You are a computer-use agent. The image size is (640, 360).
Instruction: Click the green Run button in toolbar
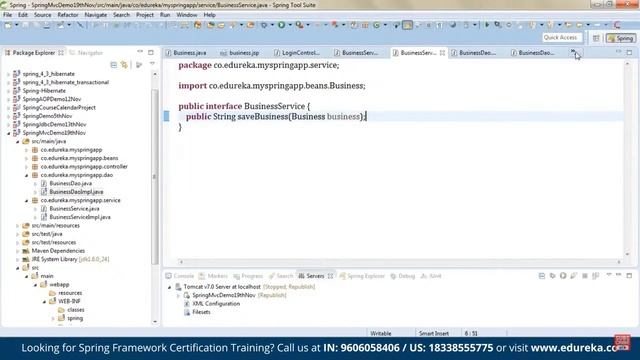(x=281, y=25)
